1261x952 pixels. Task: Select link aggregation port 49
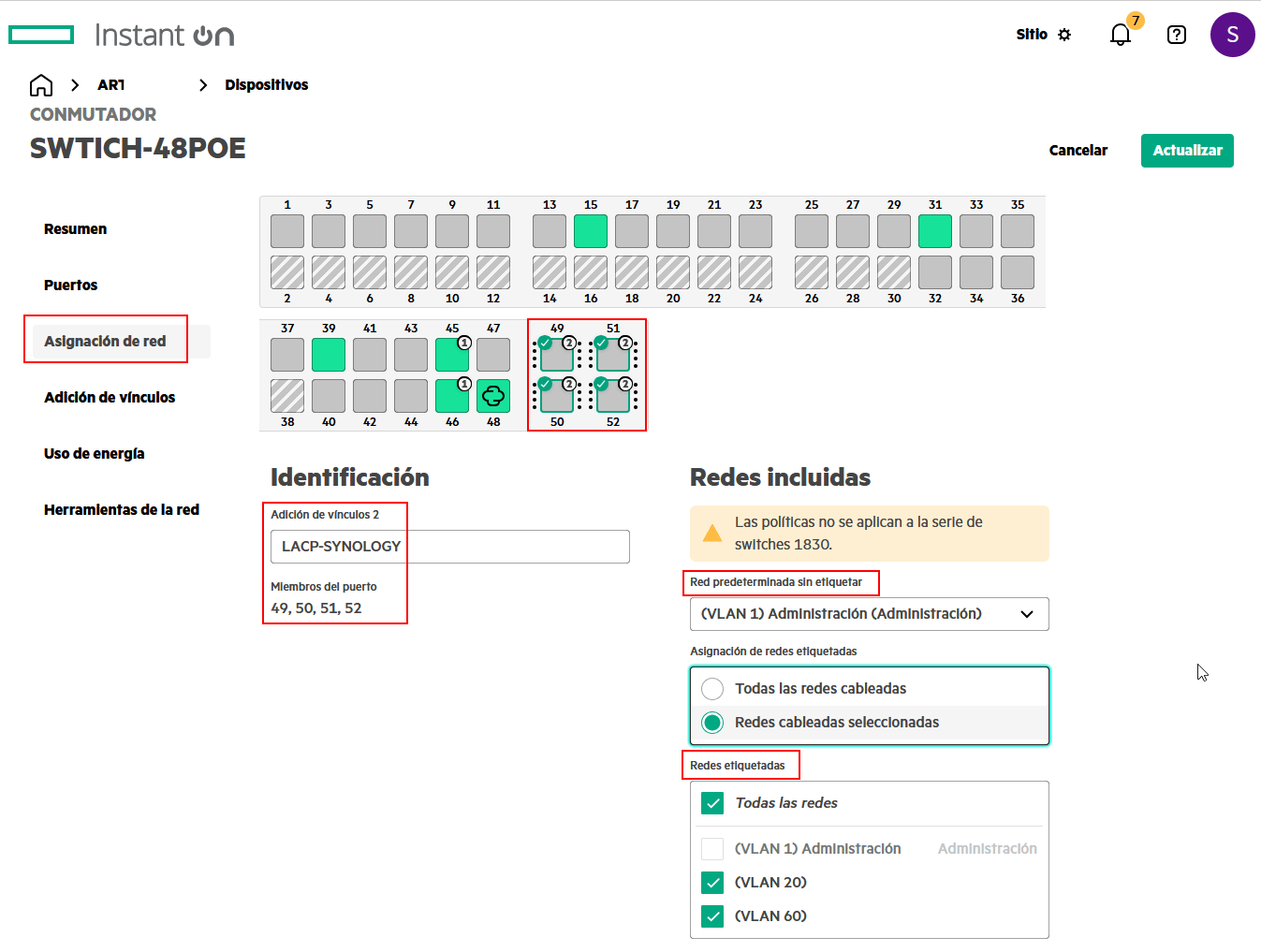pyautogui.click(x=557, y=355)
